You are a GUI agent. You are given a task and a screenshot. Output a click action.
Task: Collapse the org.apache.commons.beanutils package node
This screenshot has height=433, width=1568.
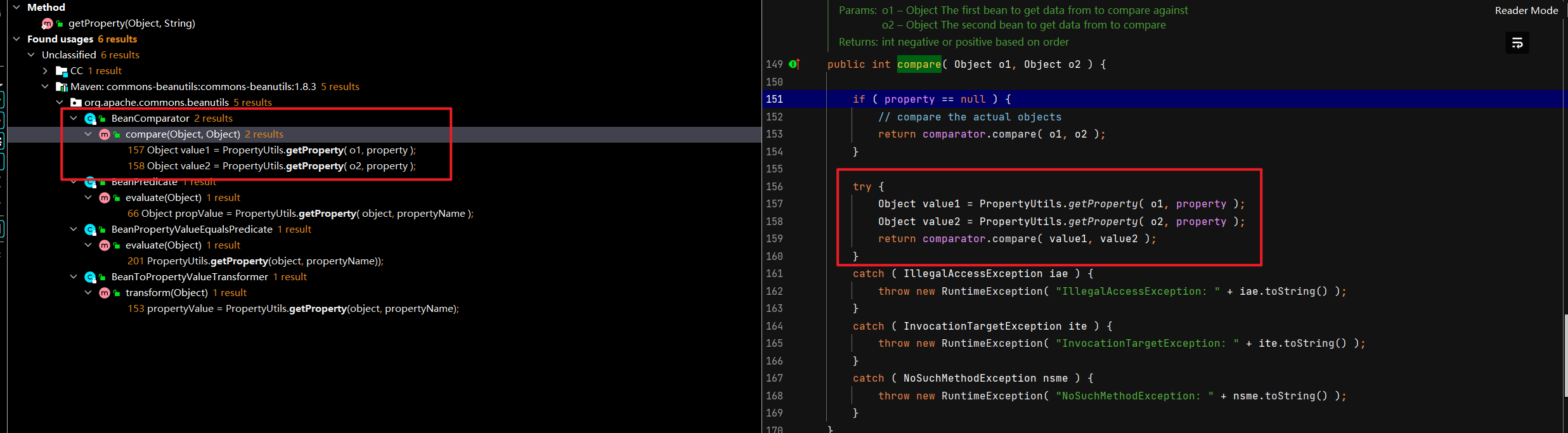[x=60, y=102]
